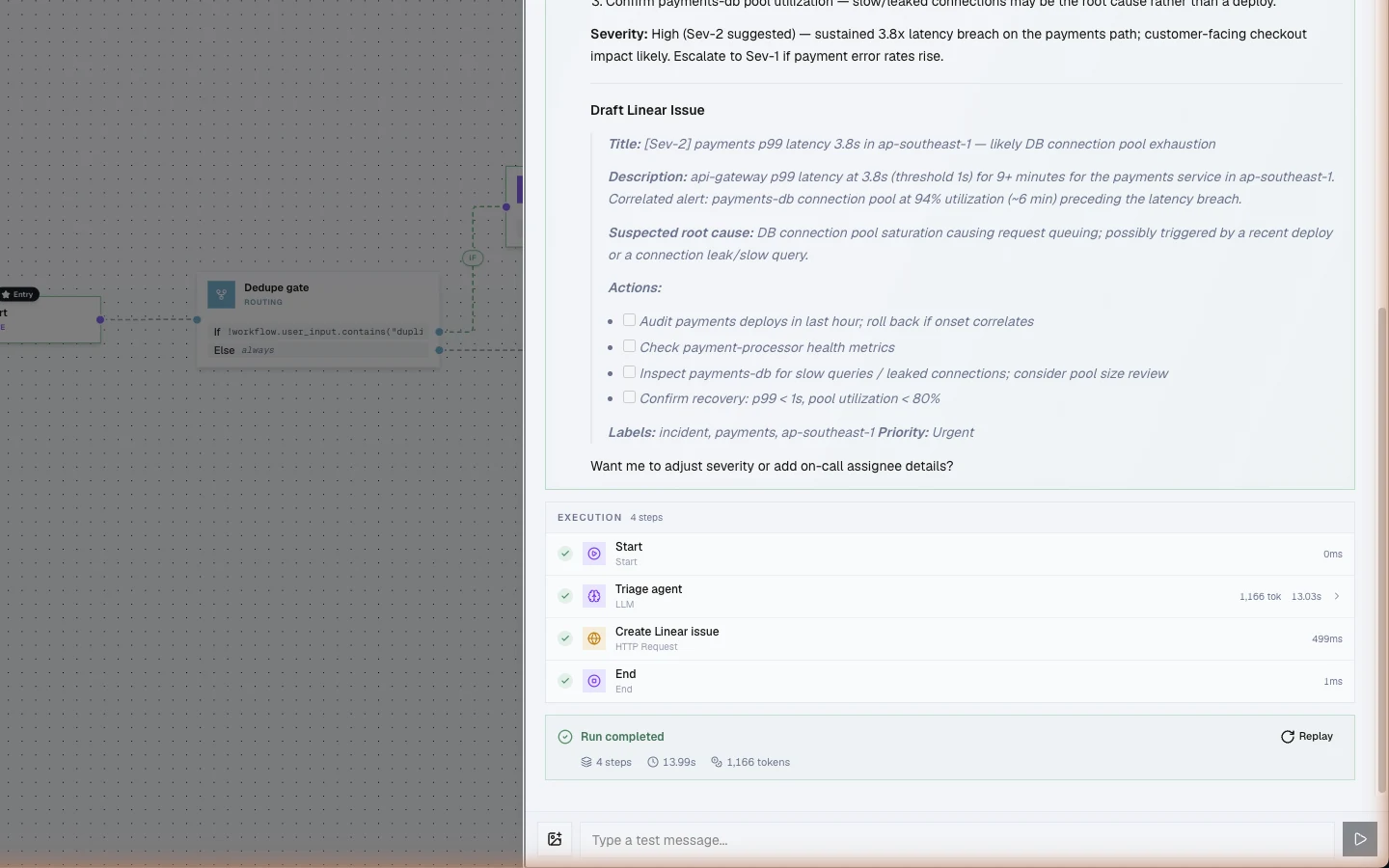Open the Create Linear issue execution row
The width and height of the screenshot is (1389, 868).
[x=950, y=638]
